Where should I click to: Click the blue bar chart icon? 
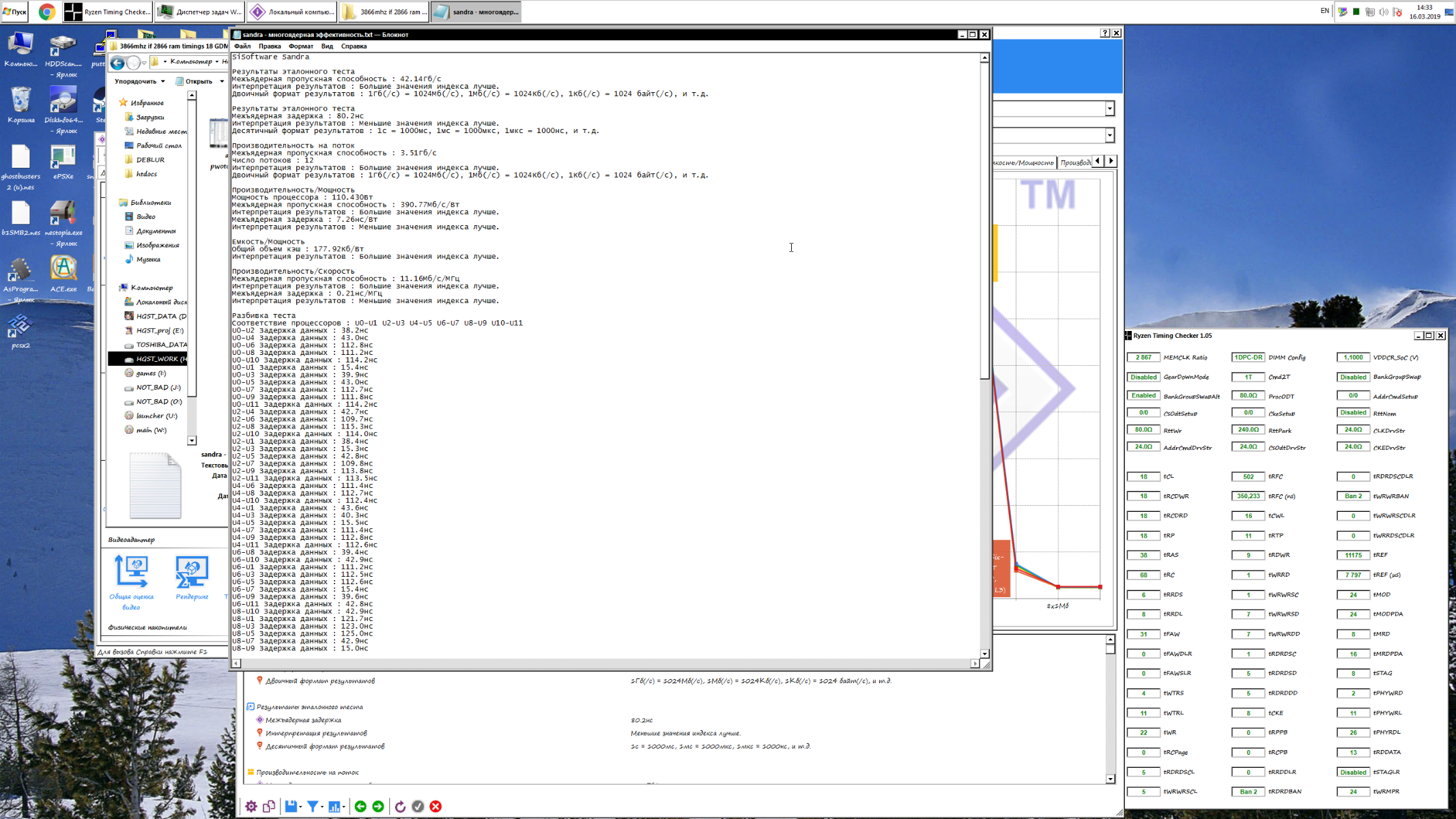334,806
